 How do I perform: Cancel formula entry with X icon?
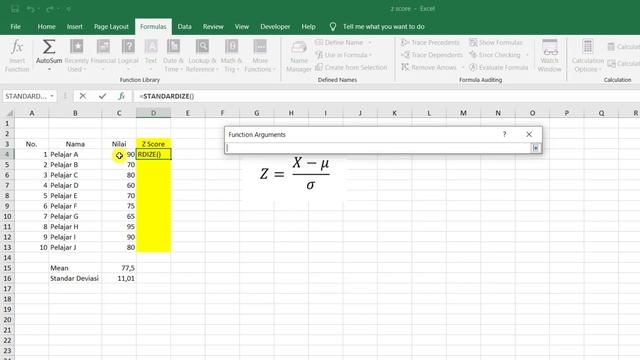pos(82,96)
